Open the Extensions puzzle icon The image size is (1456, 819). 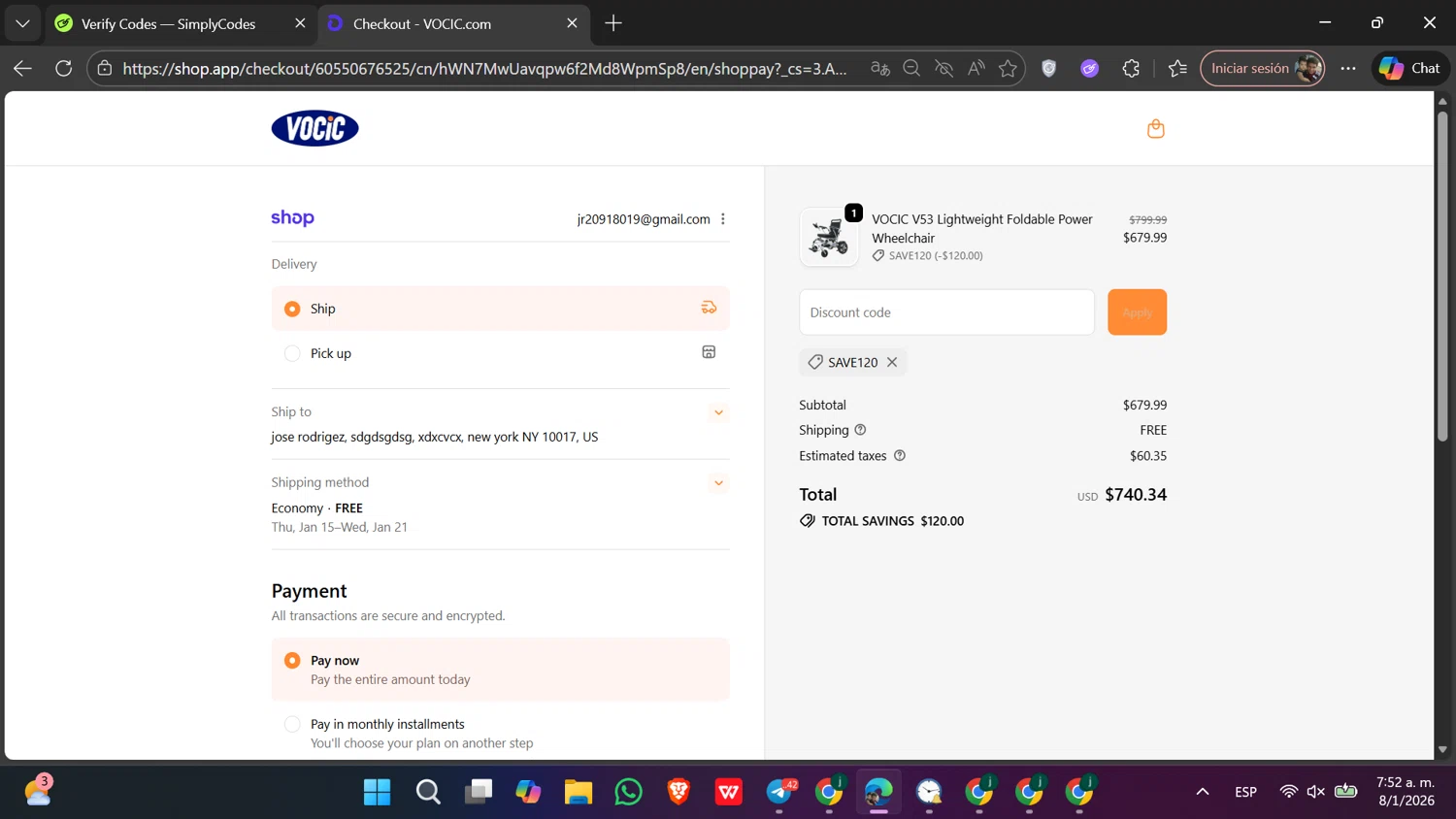click(1131, 68)
